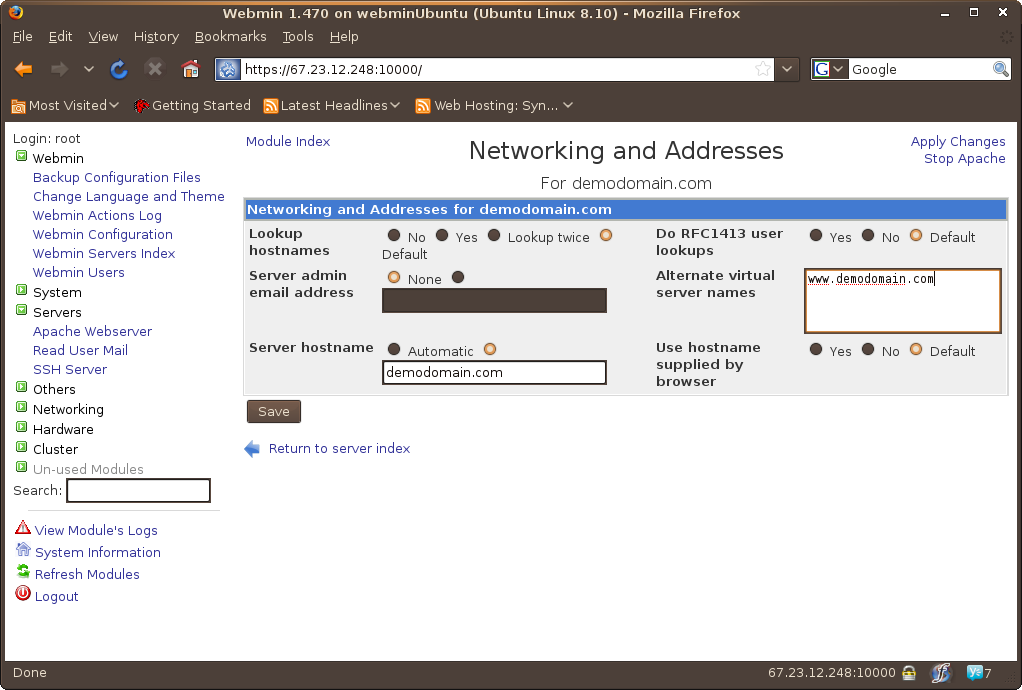Click the Firefox logo in the title bar
Image resolution: width=1022 pixels, height=690 pixels.
(x=16, y=12)
